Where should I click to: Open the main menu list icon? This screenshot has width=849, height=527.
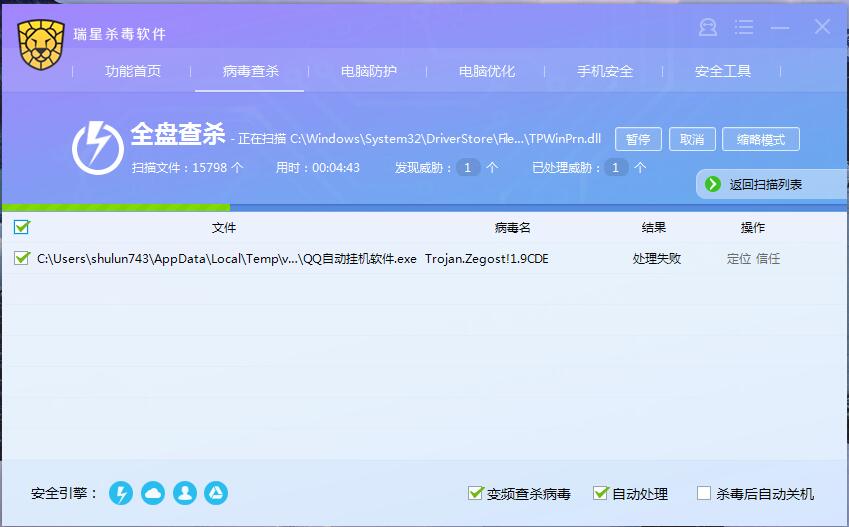point(744,27)
